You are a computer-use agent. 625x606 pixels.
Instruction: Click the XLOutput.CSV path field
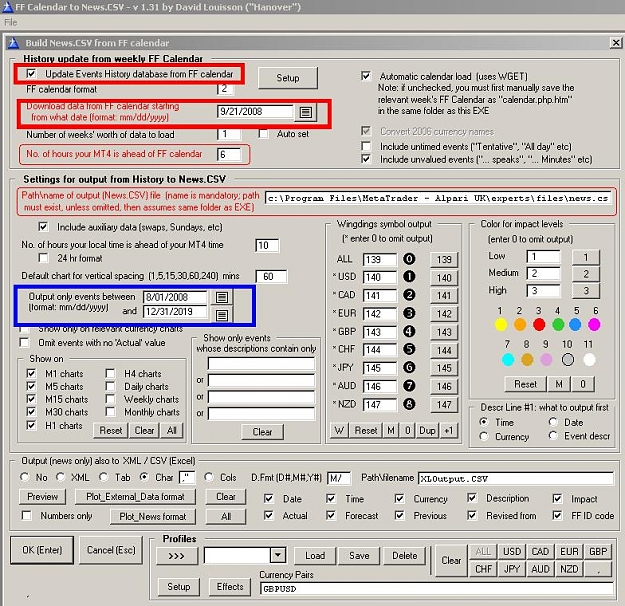(x=516, y=478)
